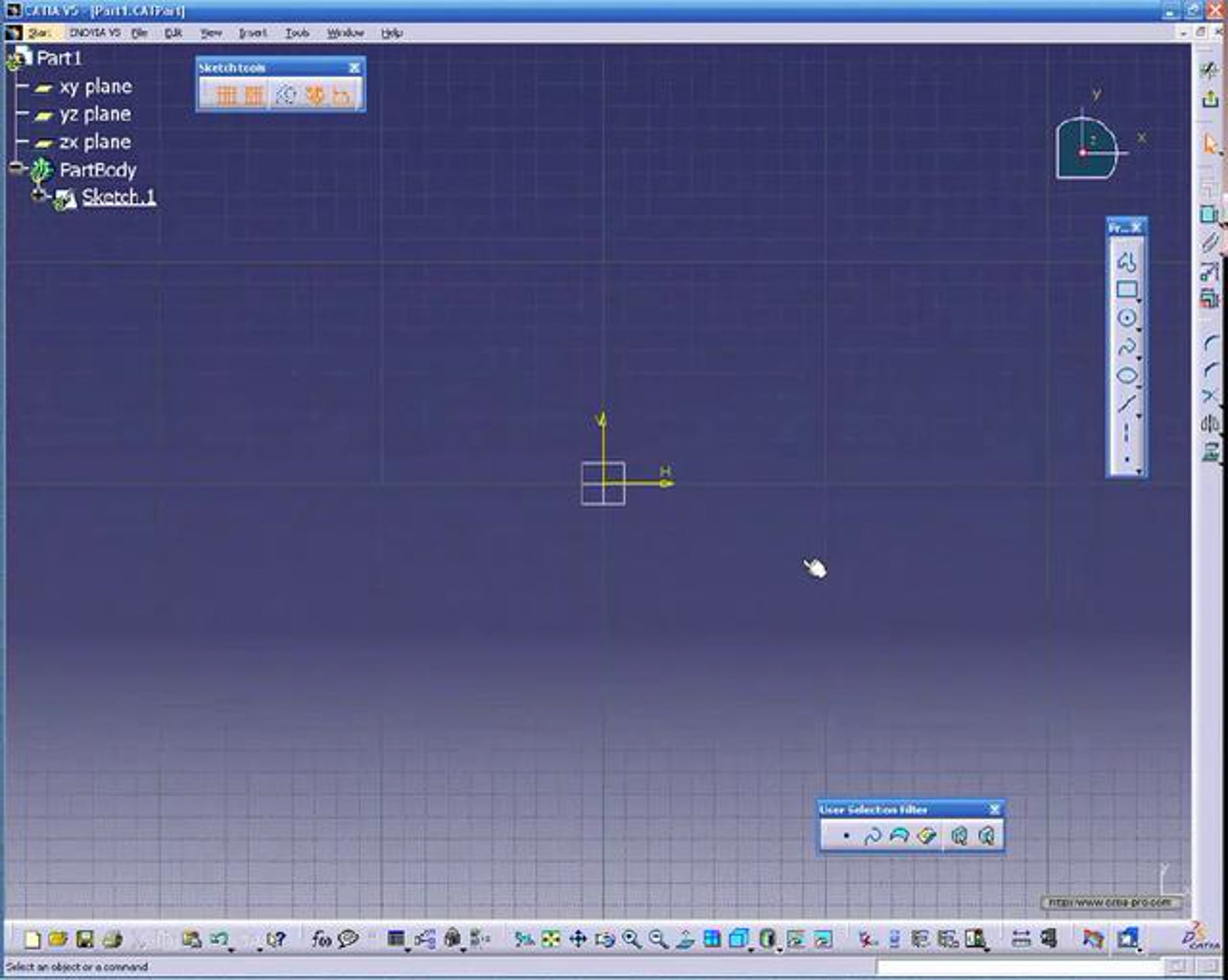The image size is (1228, 980).
Task: Open the Tools menu
Action: (x=297, y=33)
